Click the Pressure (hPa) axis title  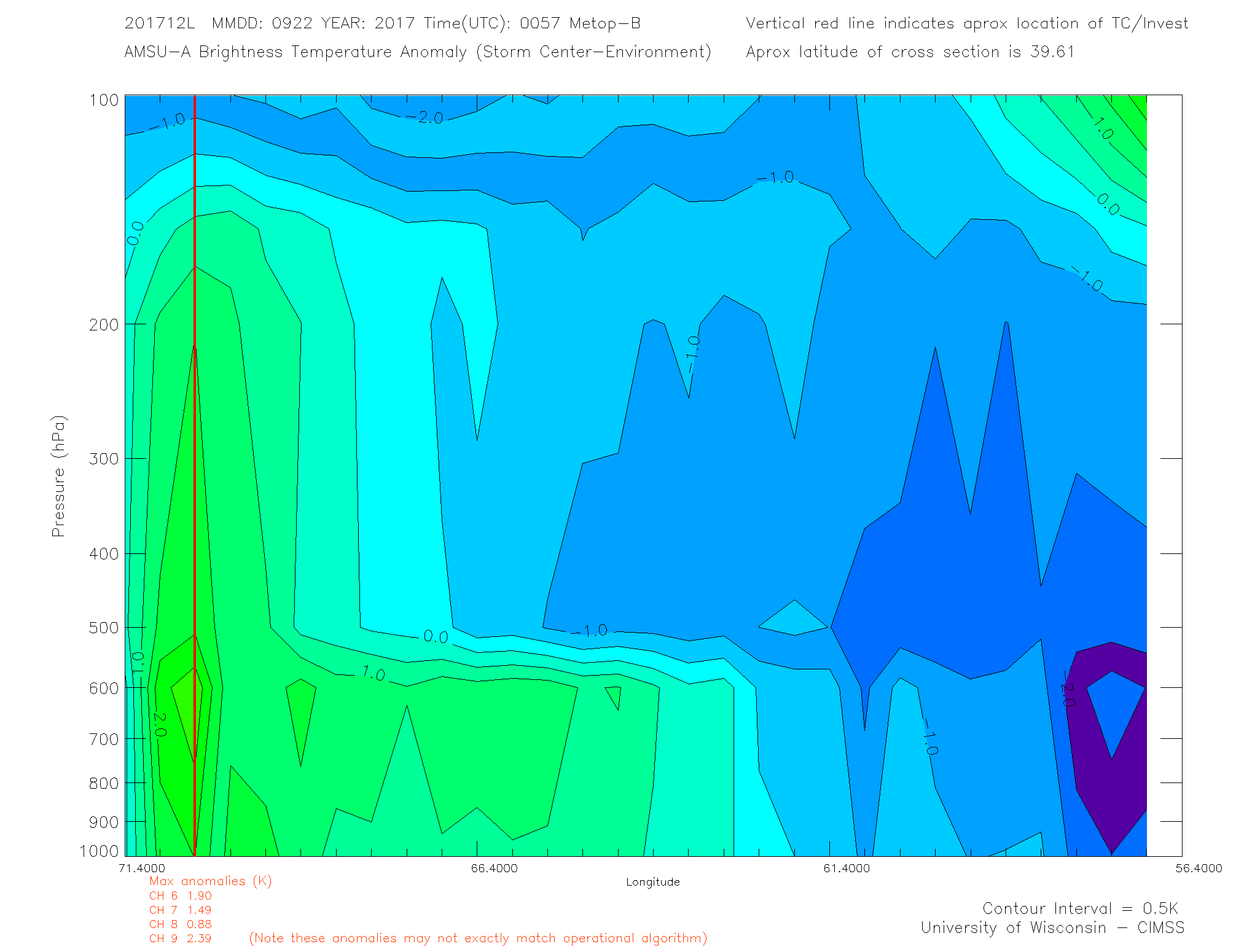[x=58, y=476]
